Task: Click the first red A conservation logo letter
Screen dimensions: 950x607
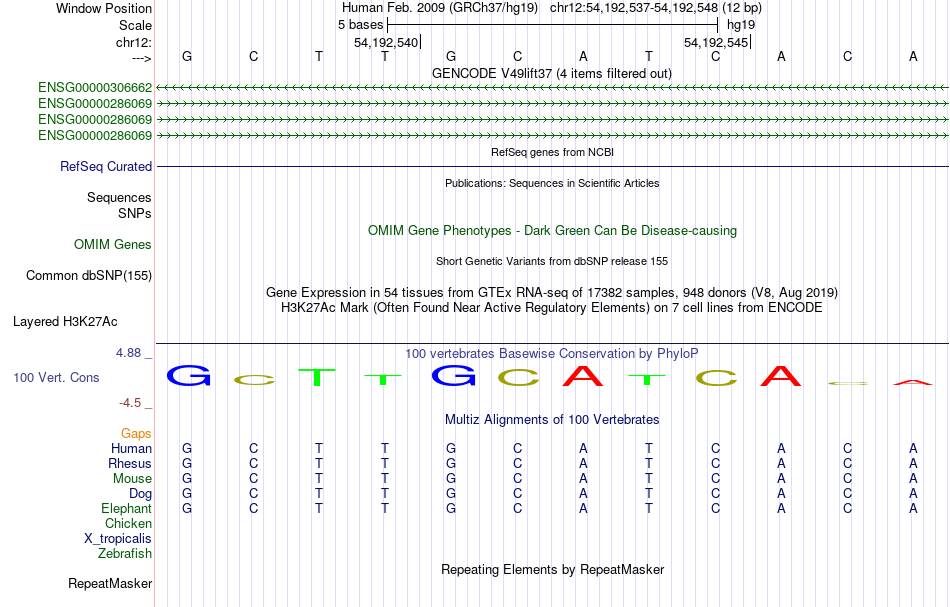Action: click(583, 376)
